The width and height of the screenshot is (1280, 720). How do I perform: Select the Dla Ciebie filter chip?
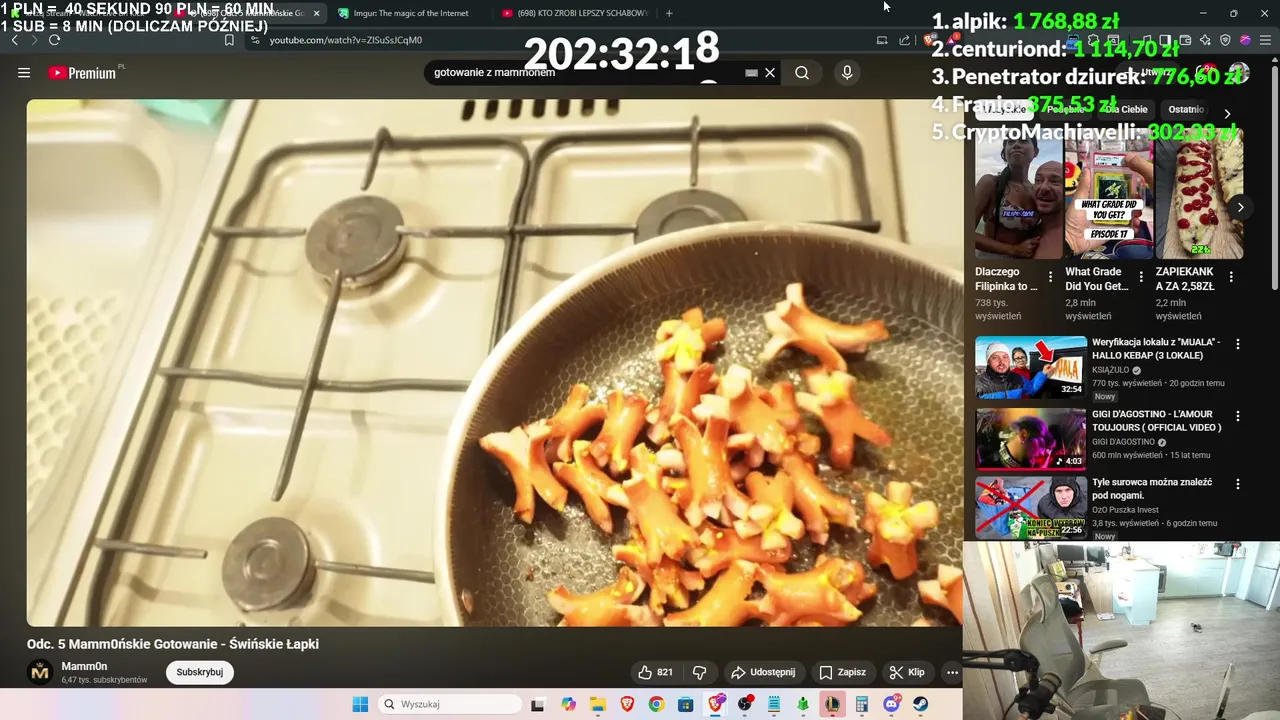1126,110
